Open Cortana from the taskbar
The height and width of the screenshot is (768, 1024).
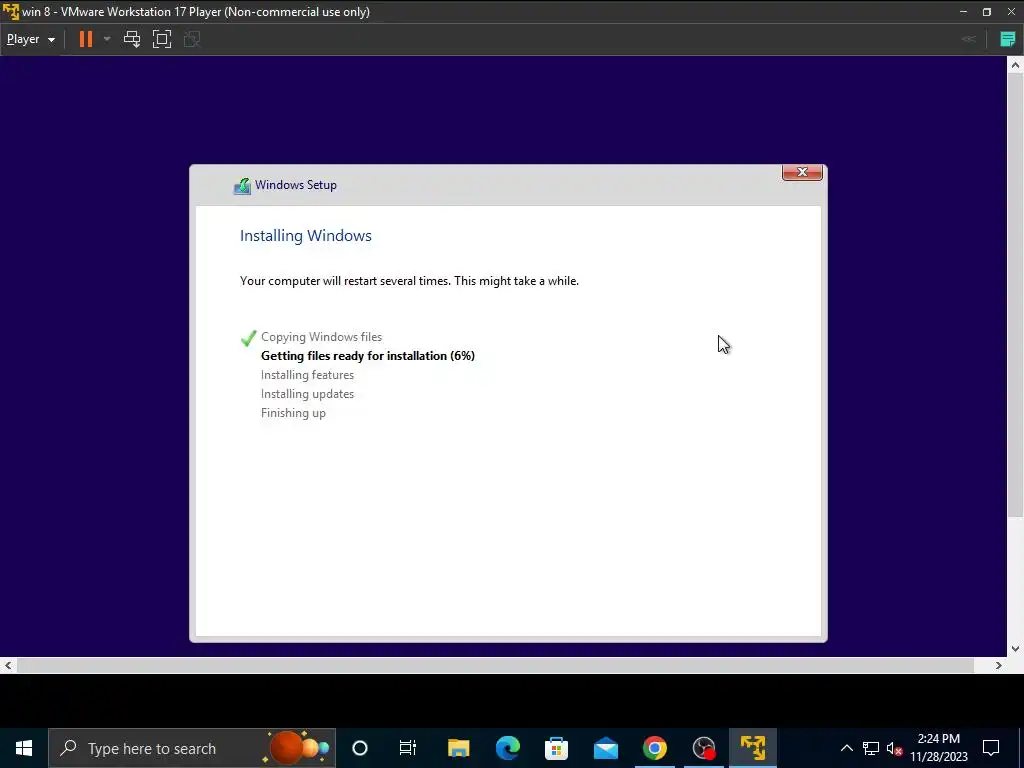click(360, 748)
